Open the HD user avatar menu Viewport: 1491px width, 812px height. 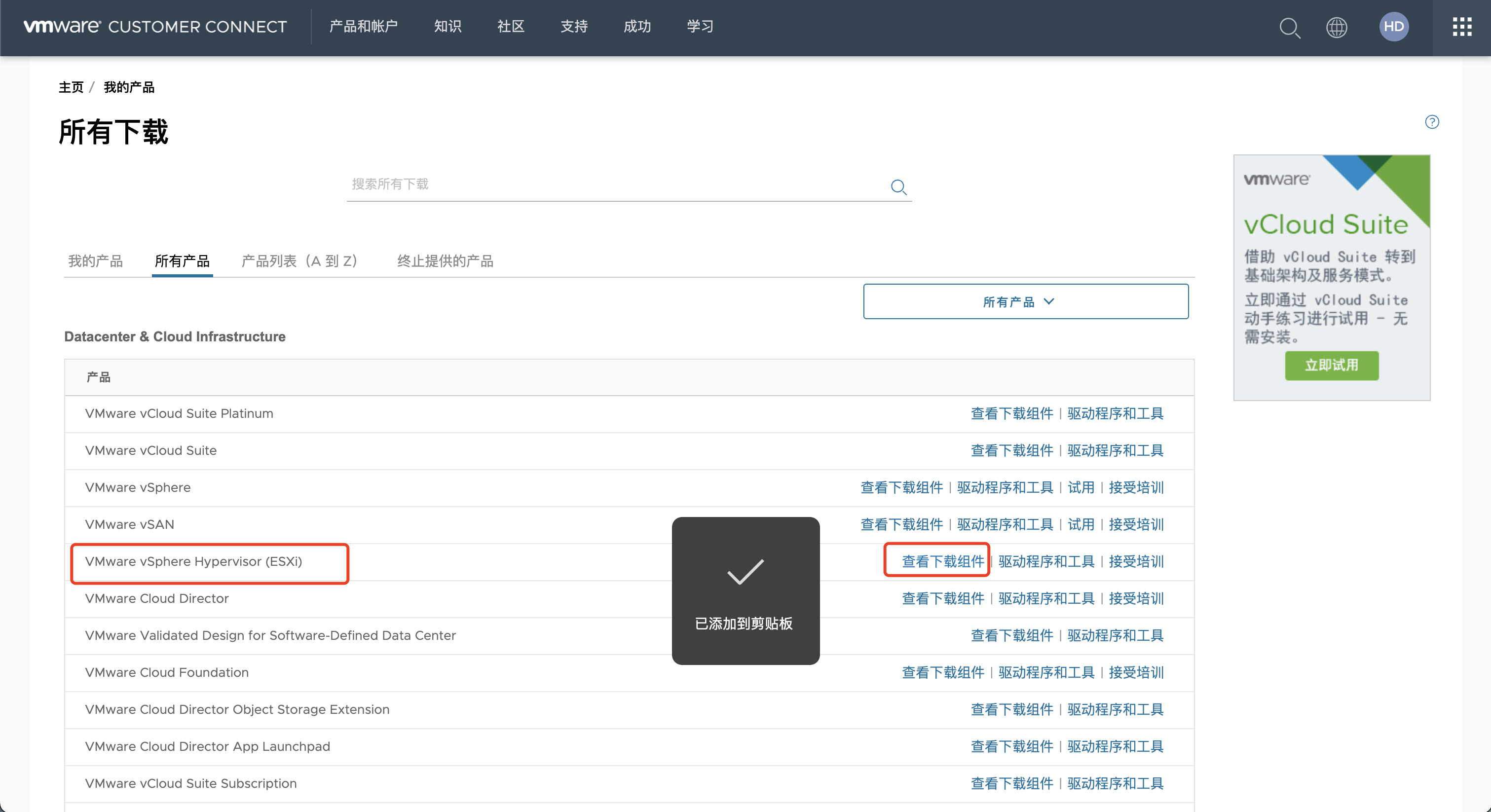[x=1393, y=27]
